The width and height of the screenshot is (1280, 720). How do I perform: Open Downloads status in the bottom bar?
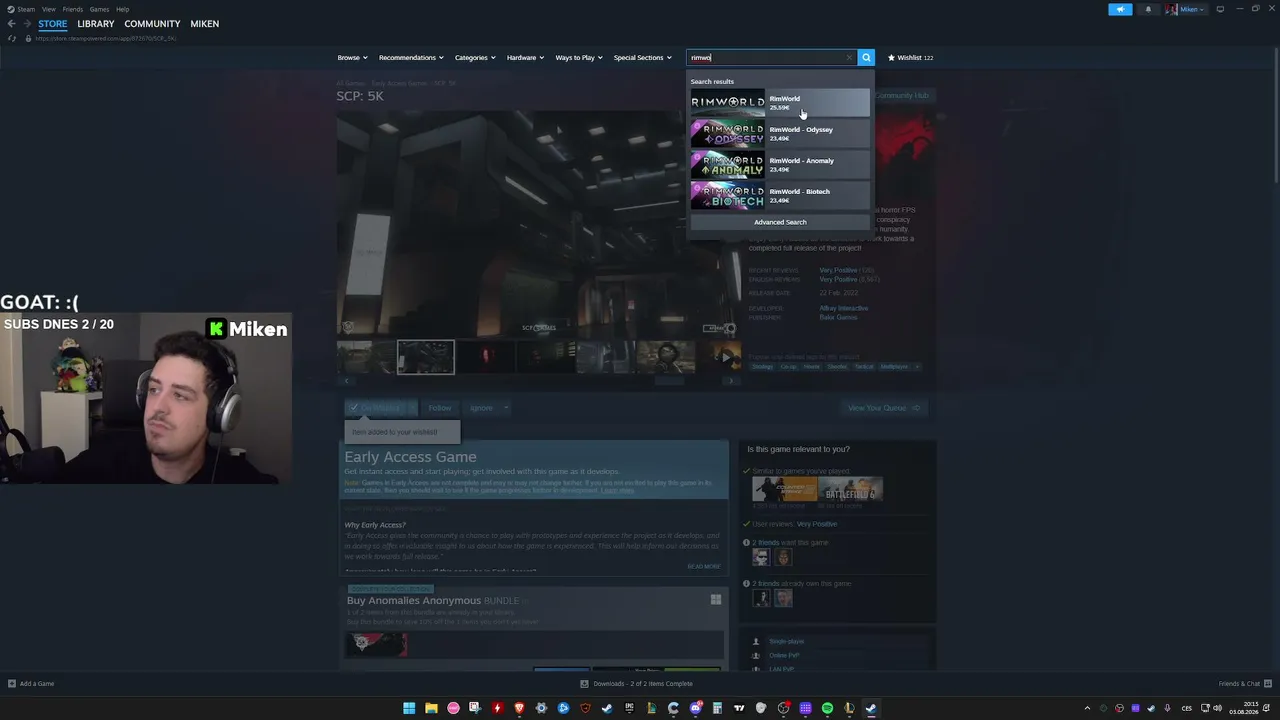click(637, 684)
